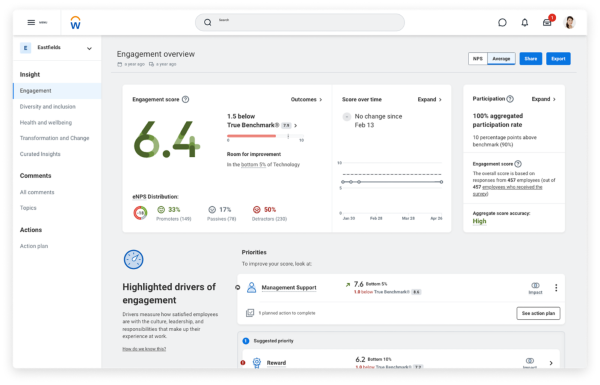Click the user profile avatar
The width and height of the screenshot is (600, 385).
coord(570,23)
